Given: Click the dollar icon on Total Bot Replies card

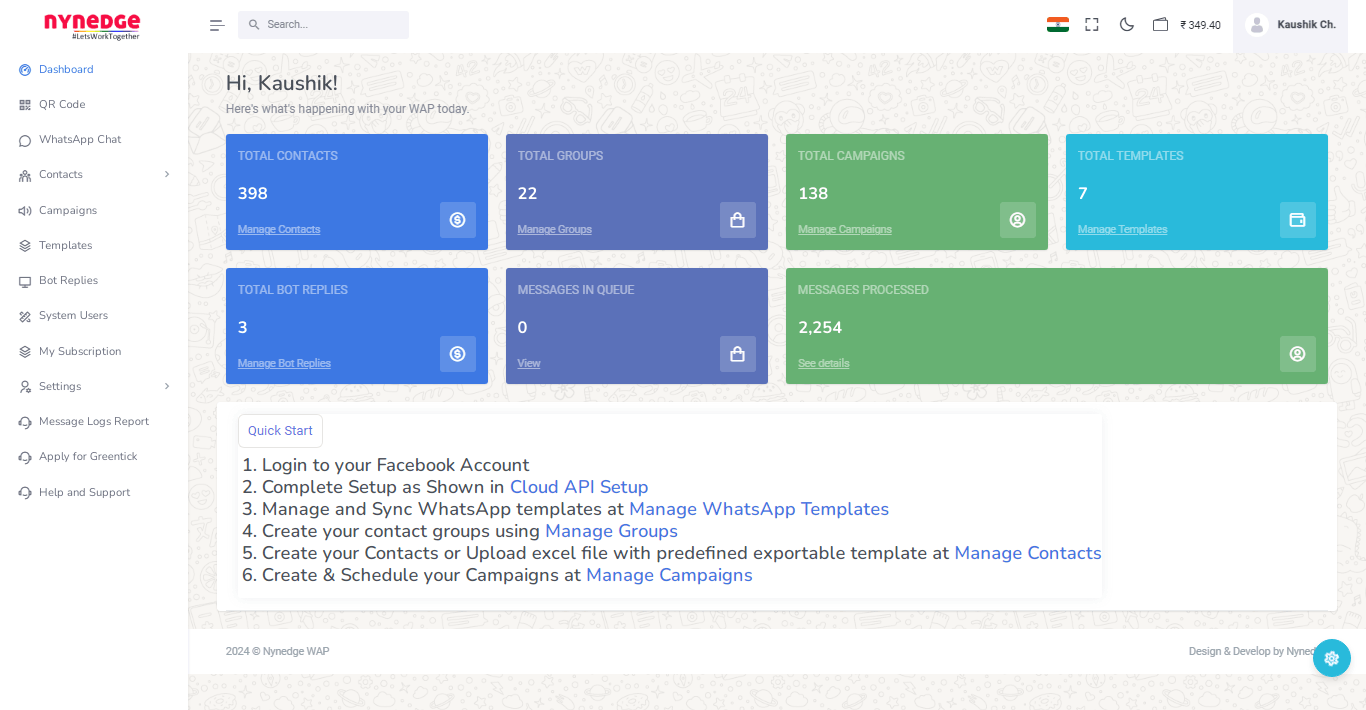Looking at the screenshot, I should [x=458, y=354].
